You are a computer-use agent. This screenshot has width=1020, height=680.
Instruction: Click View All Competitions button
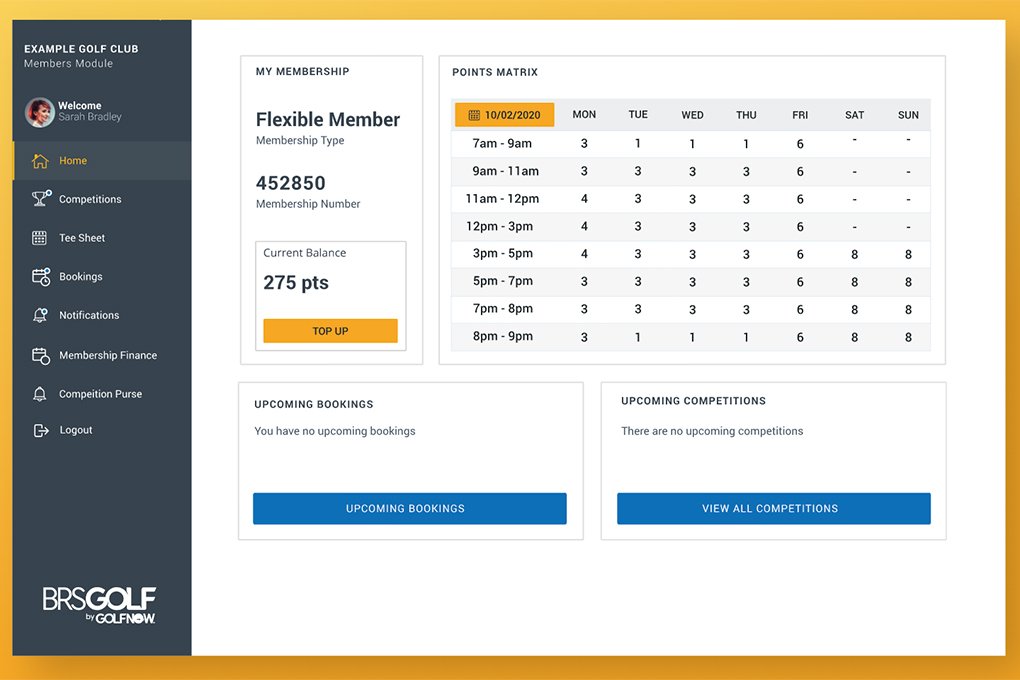pos(773,508)
